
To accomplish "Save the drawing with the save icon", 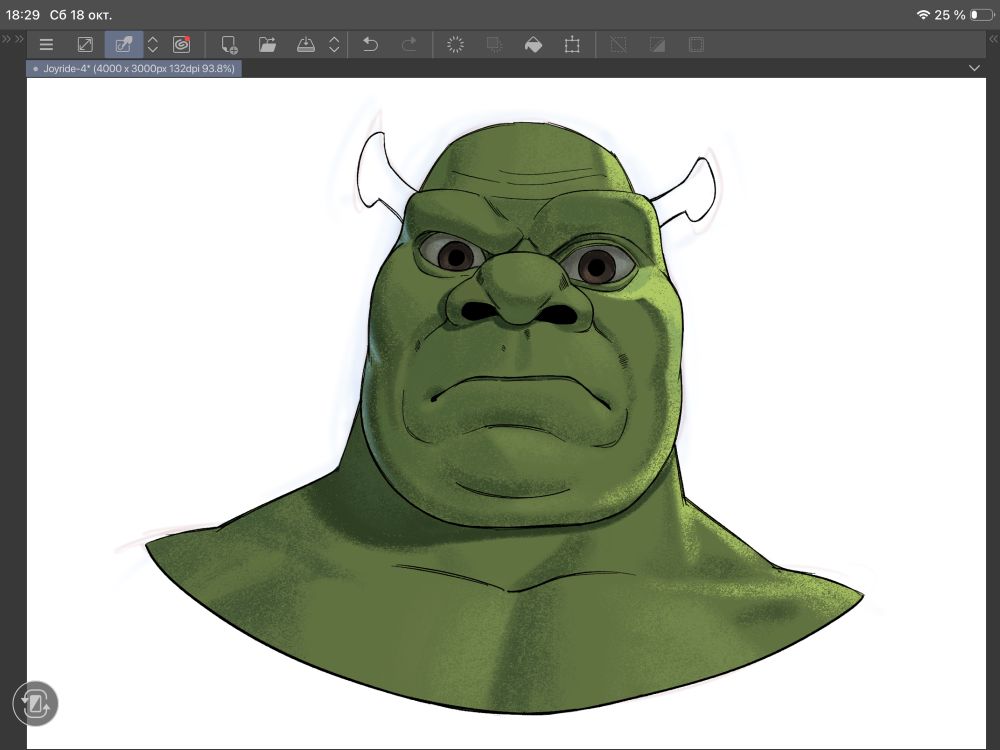I will 306,45.
